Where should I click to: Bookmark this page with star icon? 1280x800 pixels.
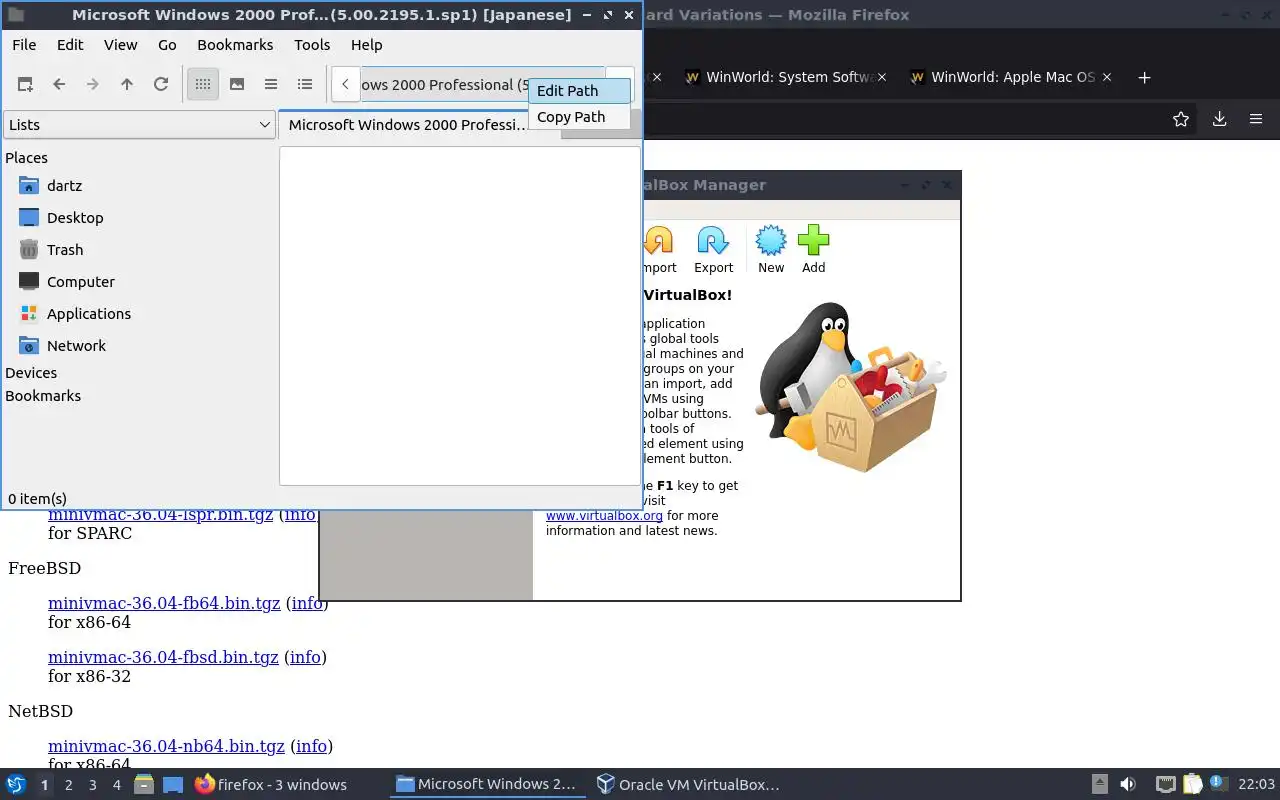[1181, 119]
